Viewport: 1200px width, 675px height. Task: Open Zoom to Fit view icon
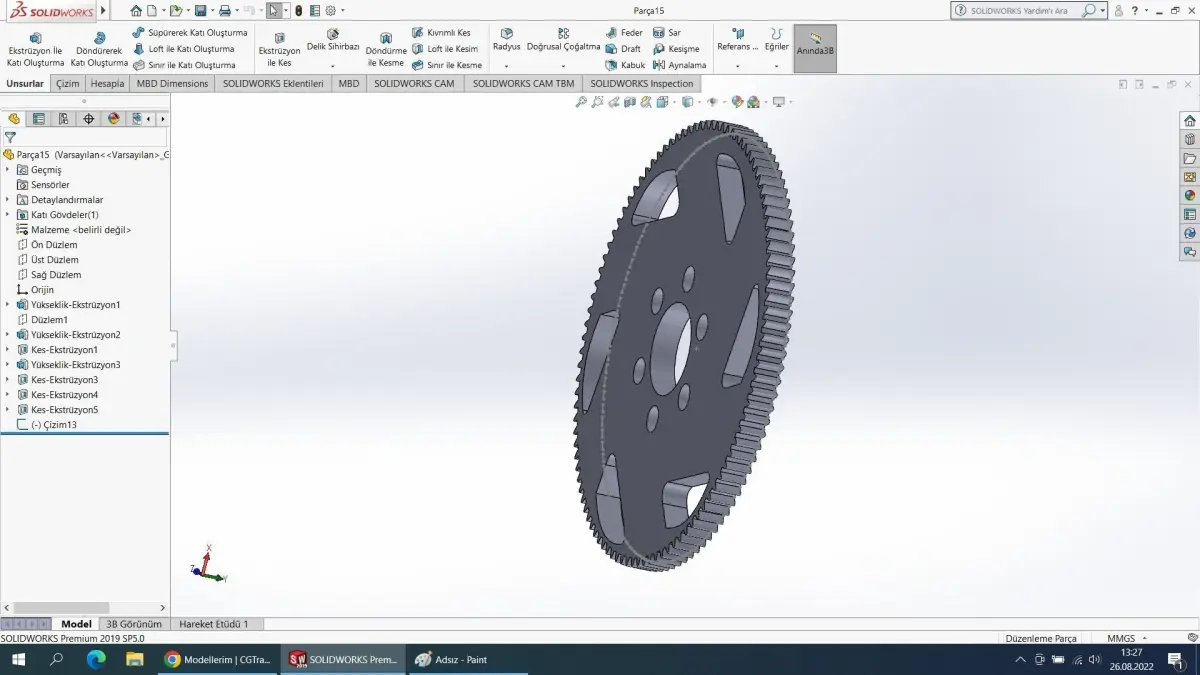coord(581,102)
